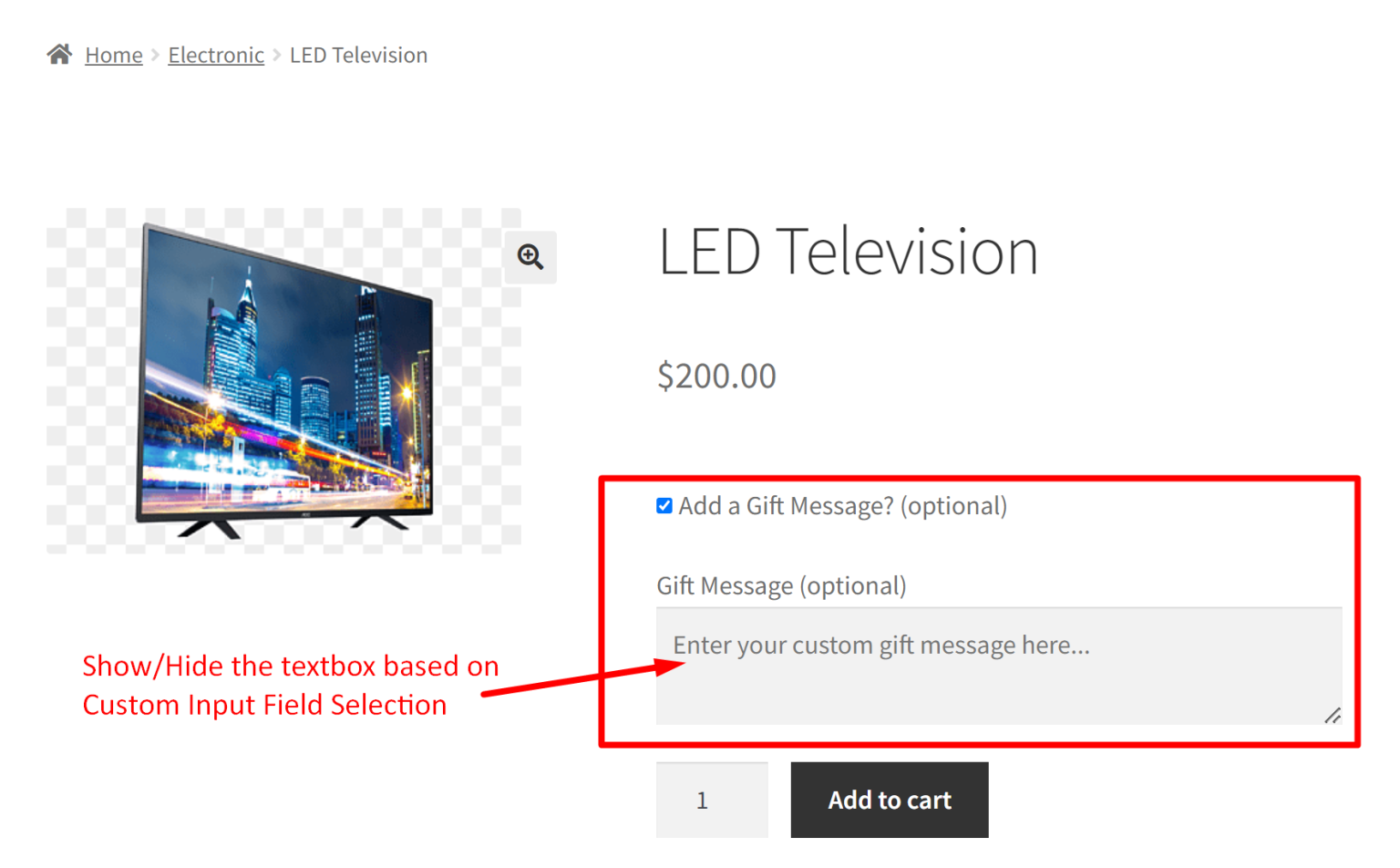1400x868 pixels.
Task: Click the breadcrumb separator arrow after Electronic
Action: (276, 55)
